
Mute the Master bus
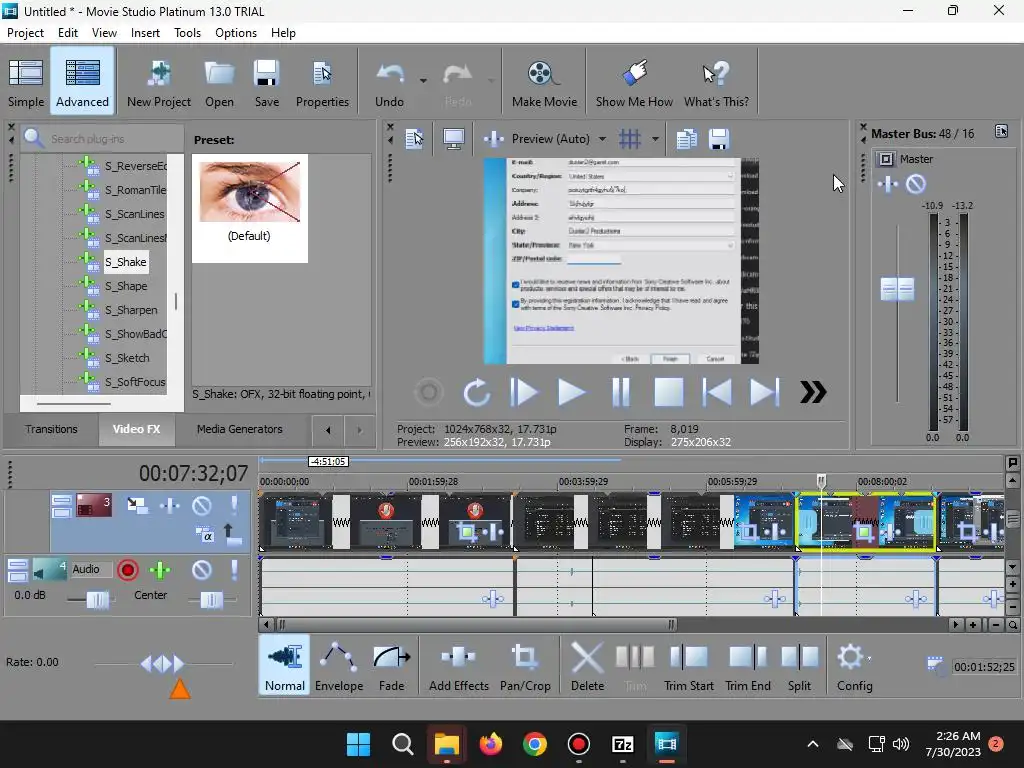[916, 184]
